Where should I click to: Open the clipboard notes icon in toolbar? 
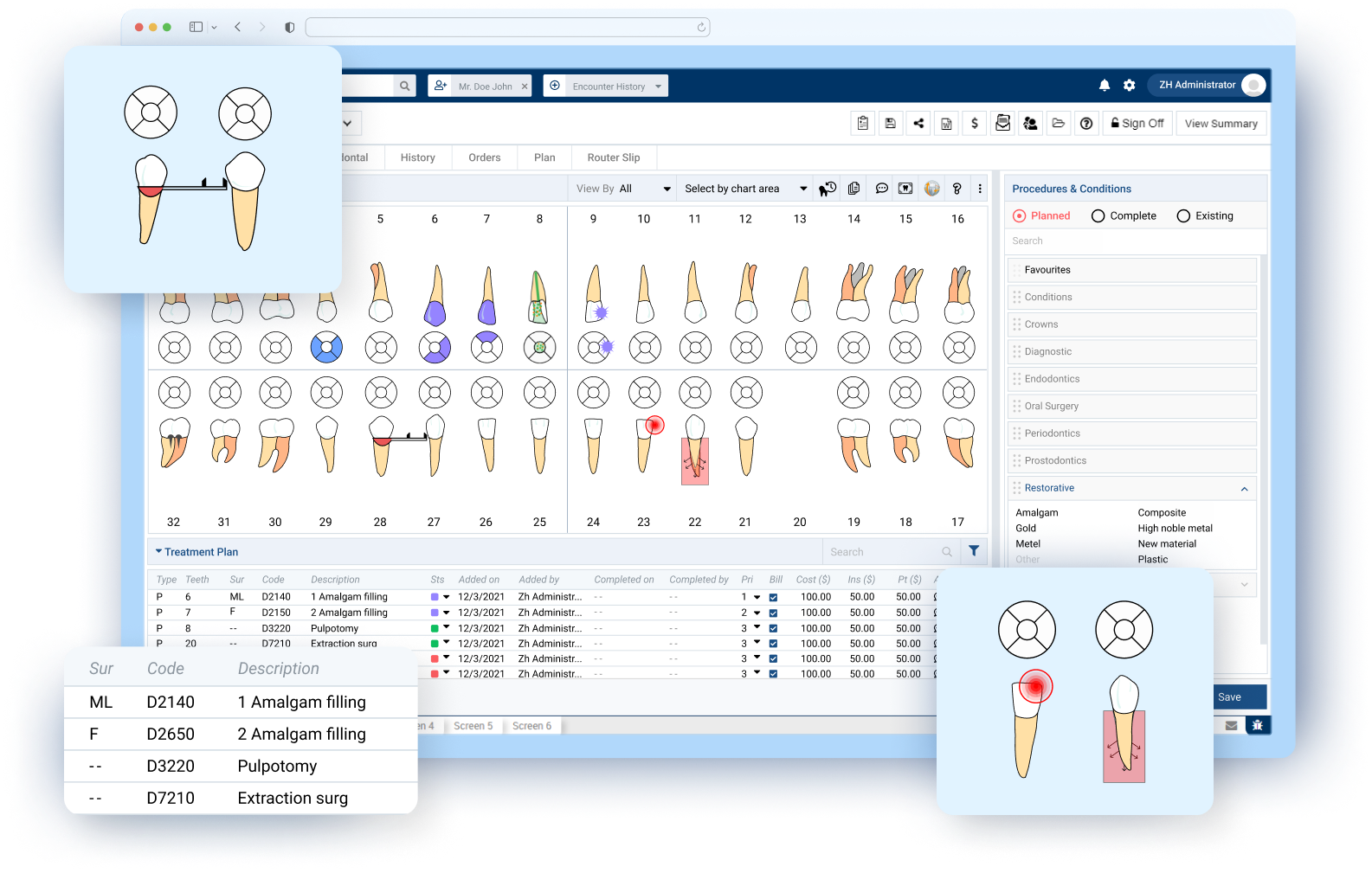pos(863,124)
